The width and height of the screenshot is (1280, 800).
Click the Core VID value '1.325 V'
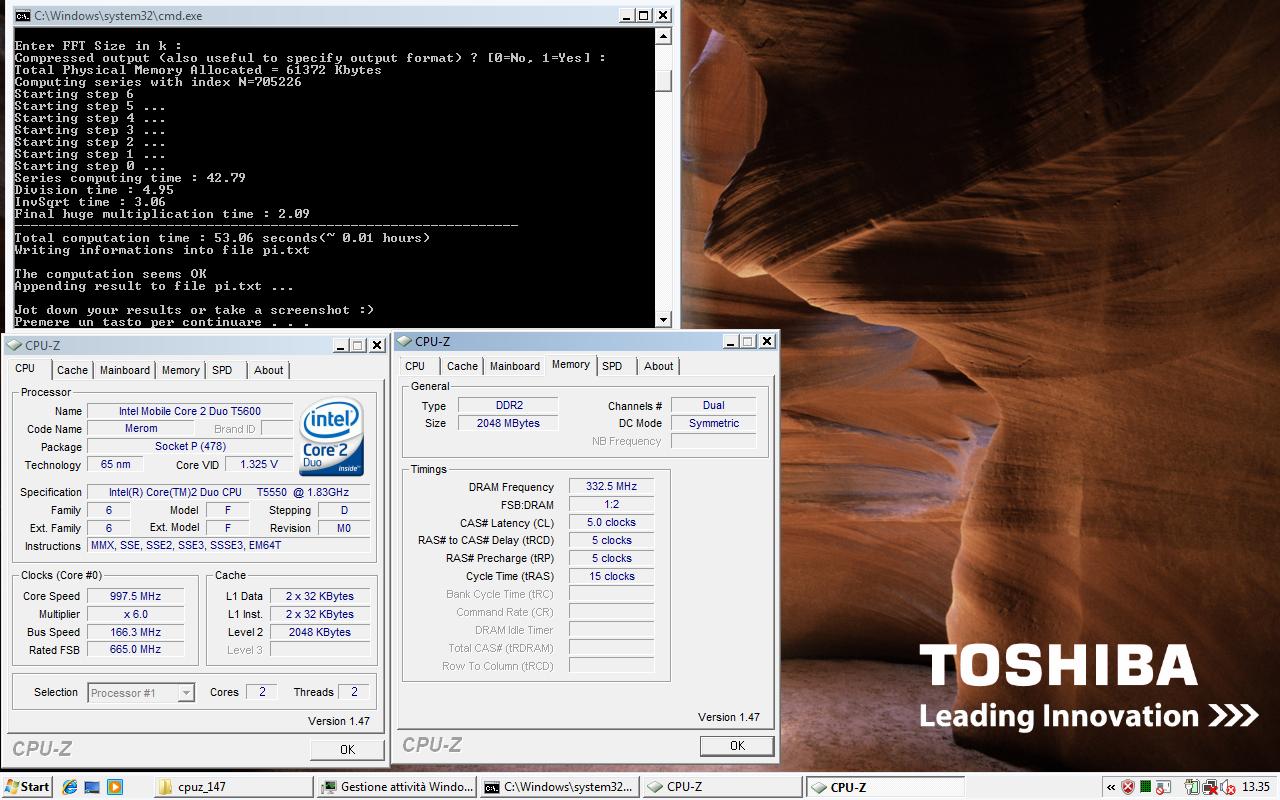(x=259, y=465)
